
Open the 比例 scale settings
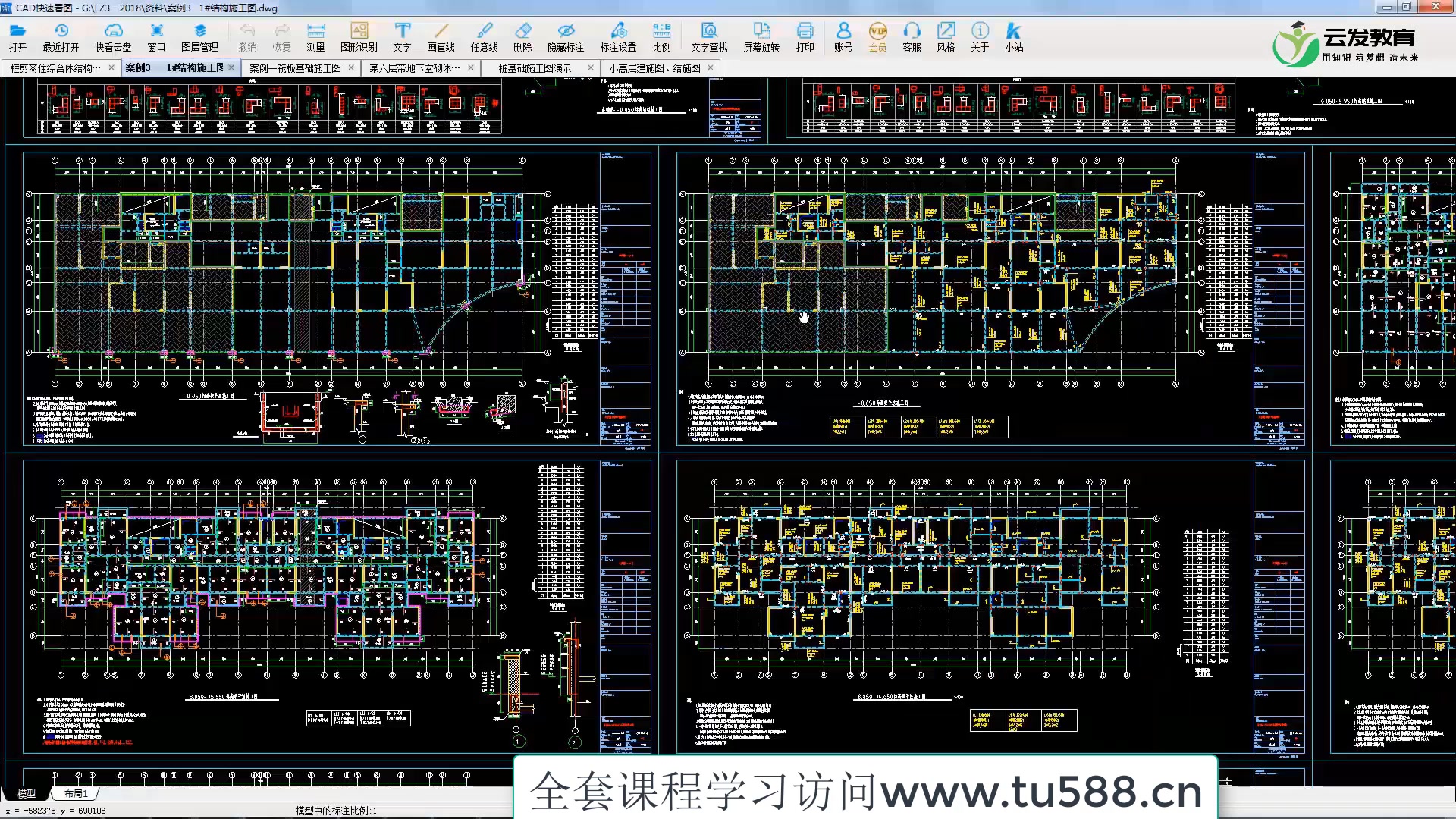tap(661, 34)
